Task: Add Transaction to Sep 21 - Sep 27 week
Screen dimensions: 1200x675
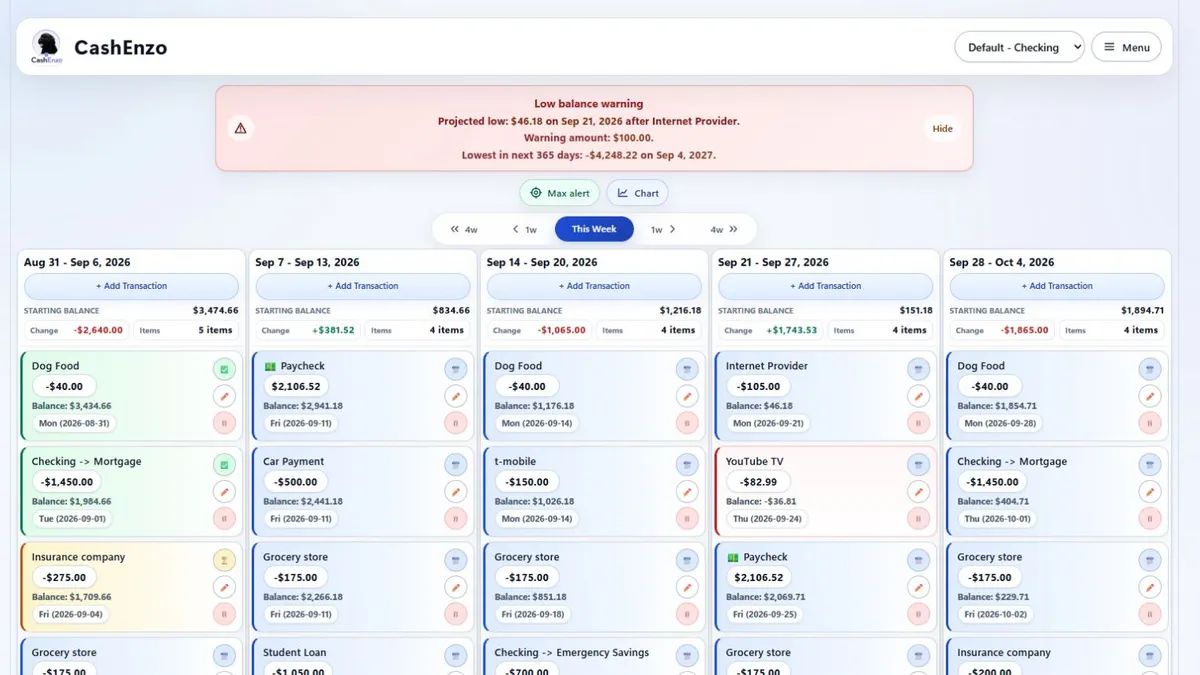Action: (x=826, y=286)
